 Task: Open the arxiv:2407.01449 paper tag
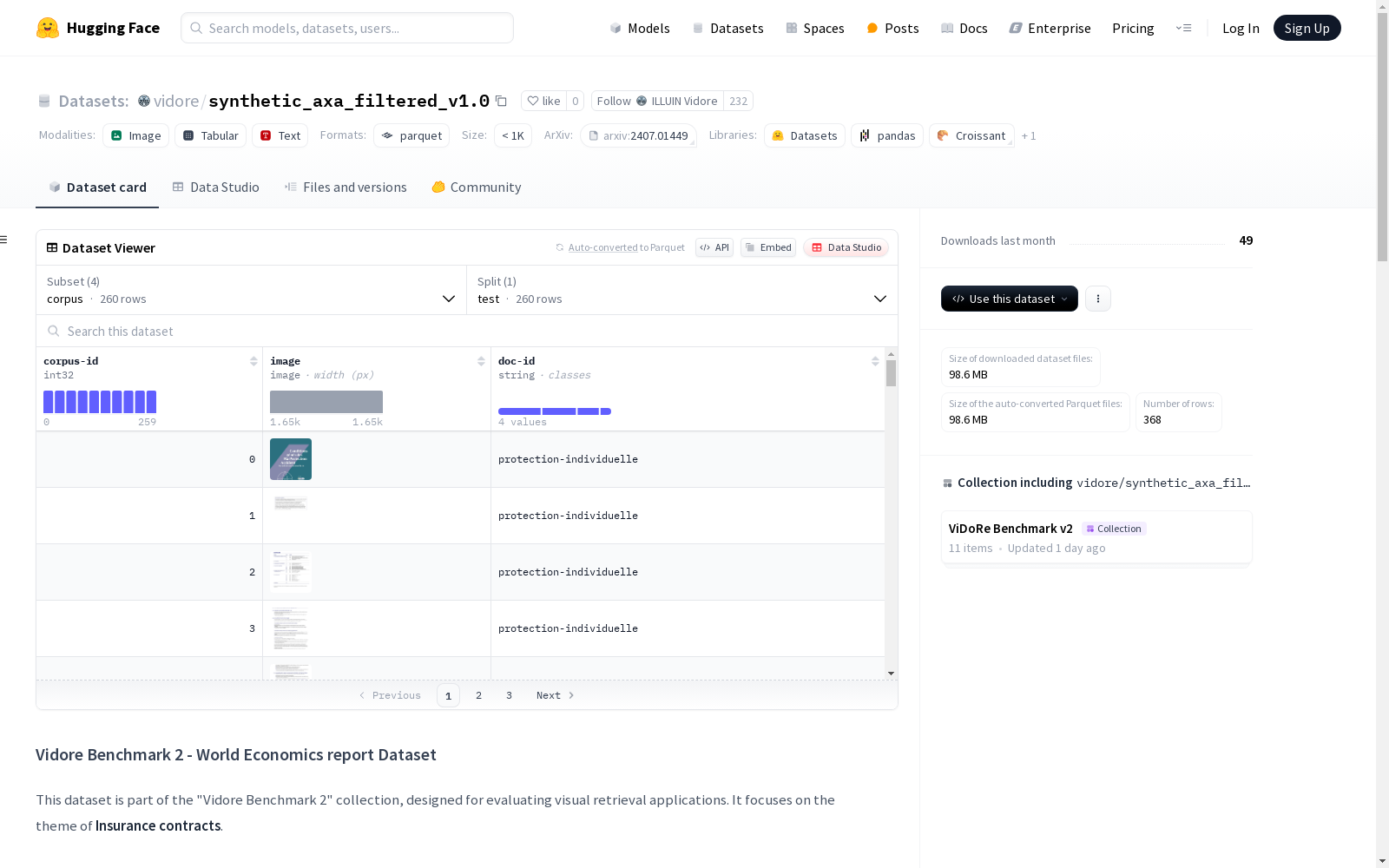(638, 135)
